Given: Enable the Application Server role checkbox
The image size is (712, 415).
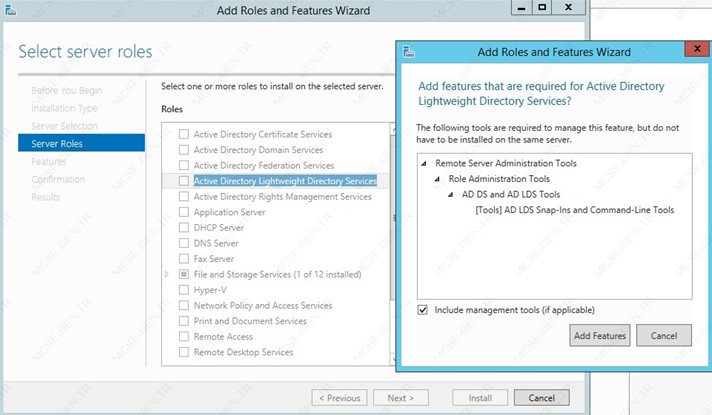Looking at the screenshot, I should click(183, 212).
